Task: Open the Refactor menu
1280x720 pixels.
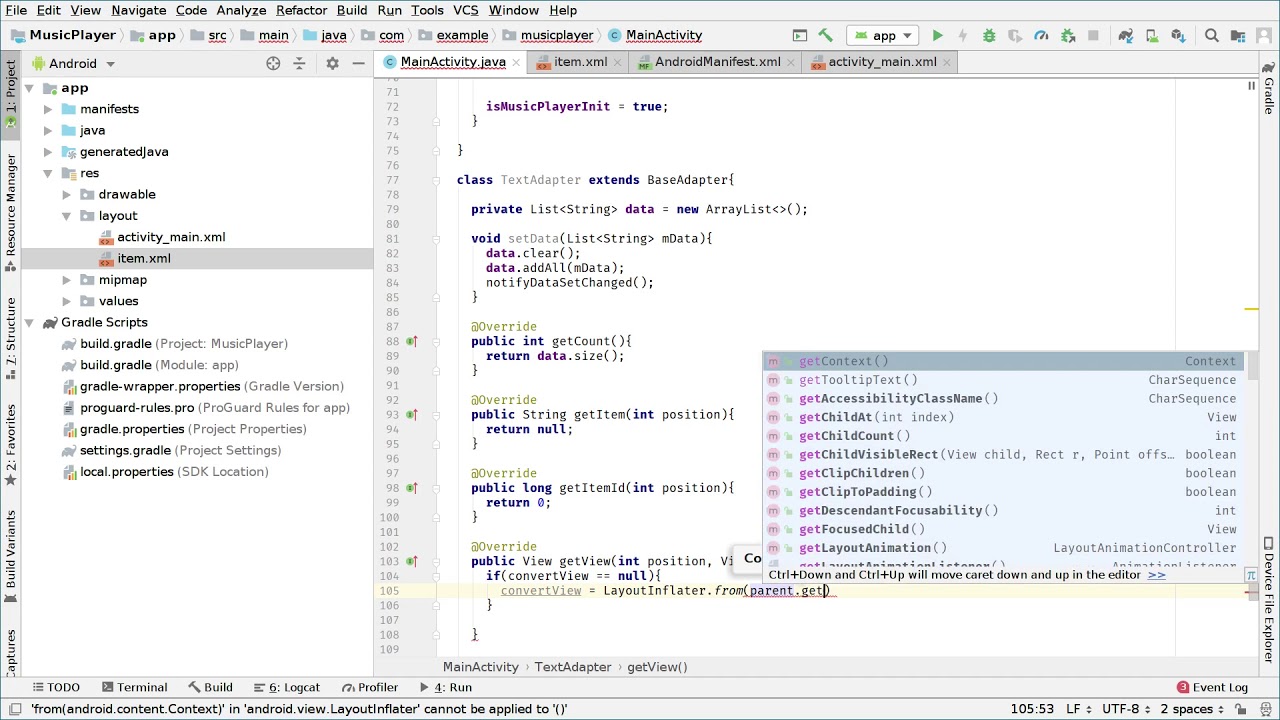Action: point(301,10)
